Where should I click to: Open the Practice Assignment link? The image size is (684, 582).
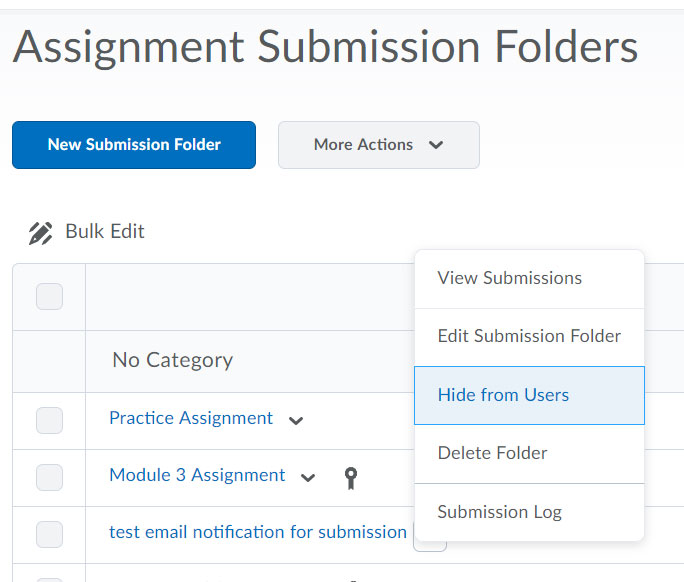pos(191,418)
